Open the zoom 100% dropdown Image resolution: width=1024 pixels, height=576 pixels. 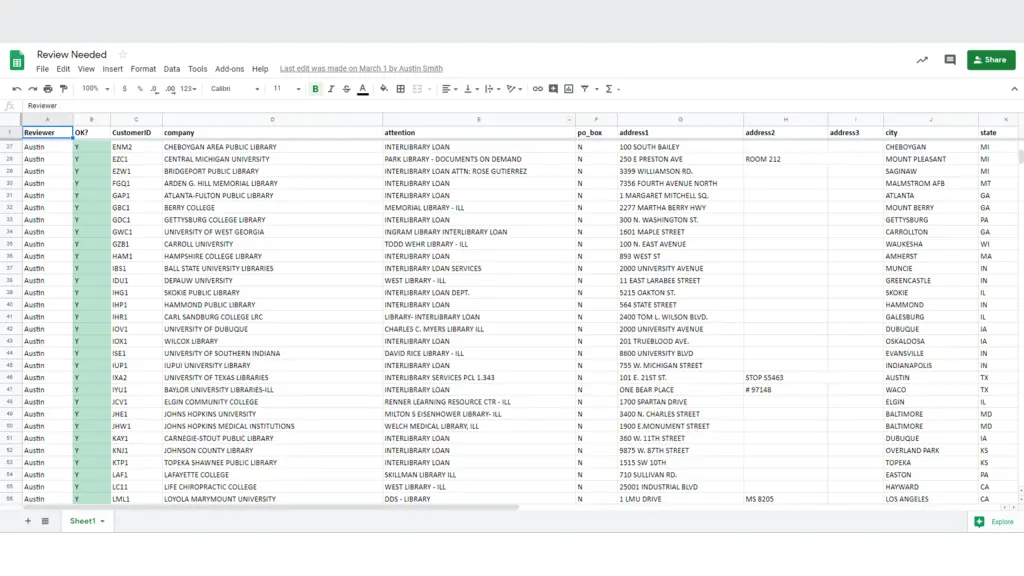pos(95,89)
